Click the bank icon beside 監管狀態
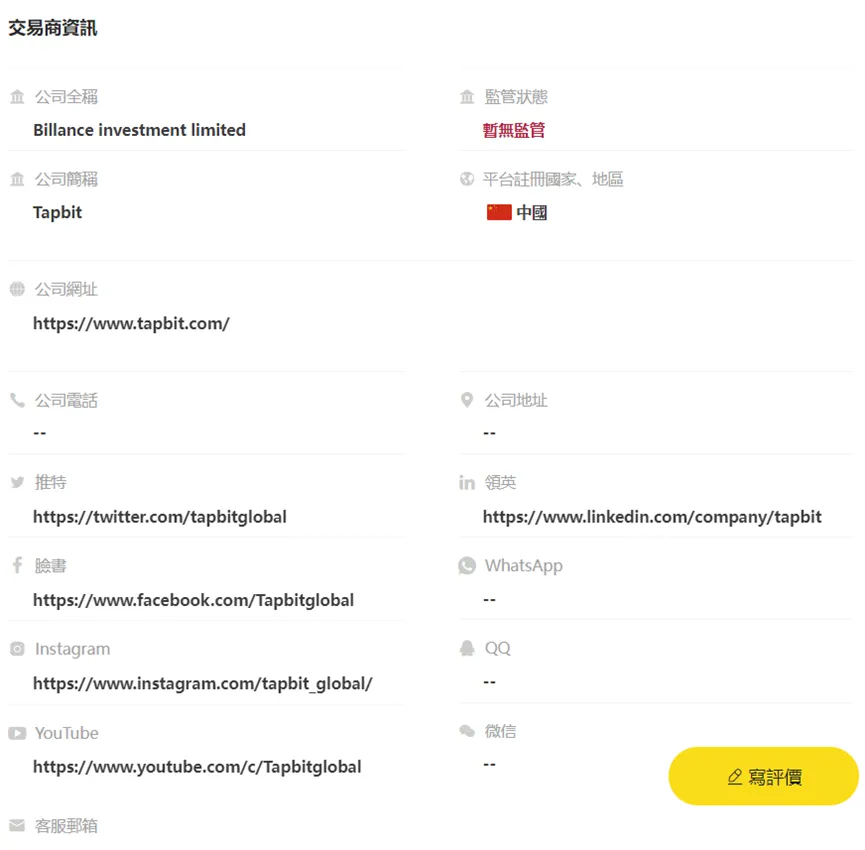 coord(467,97)
